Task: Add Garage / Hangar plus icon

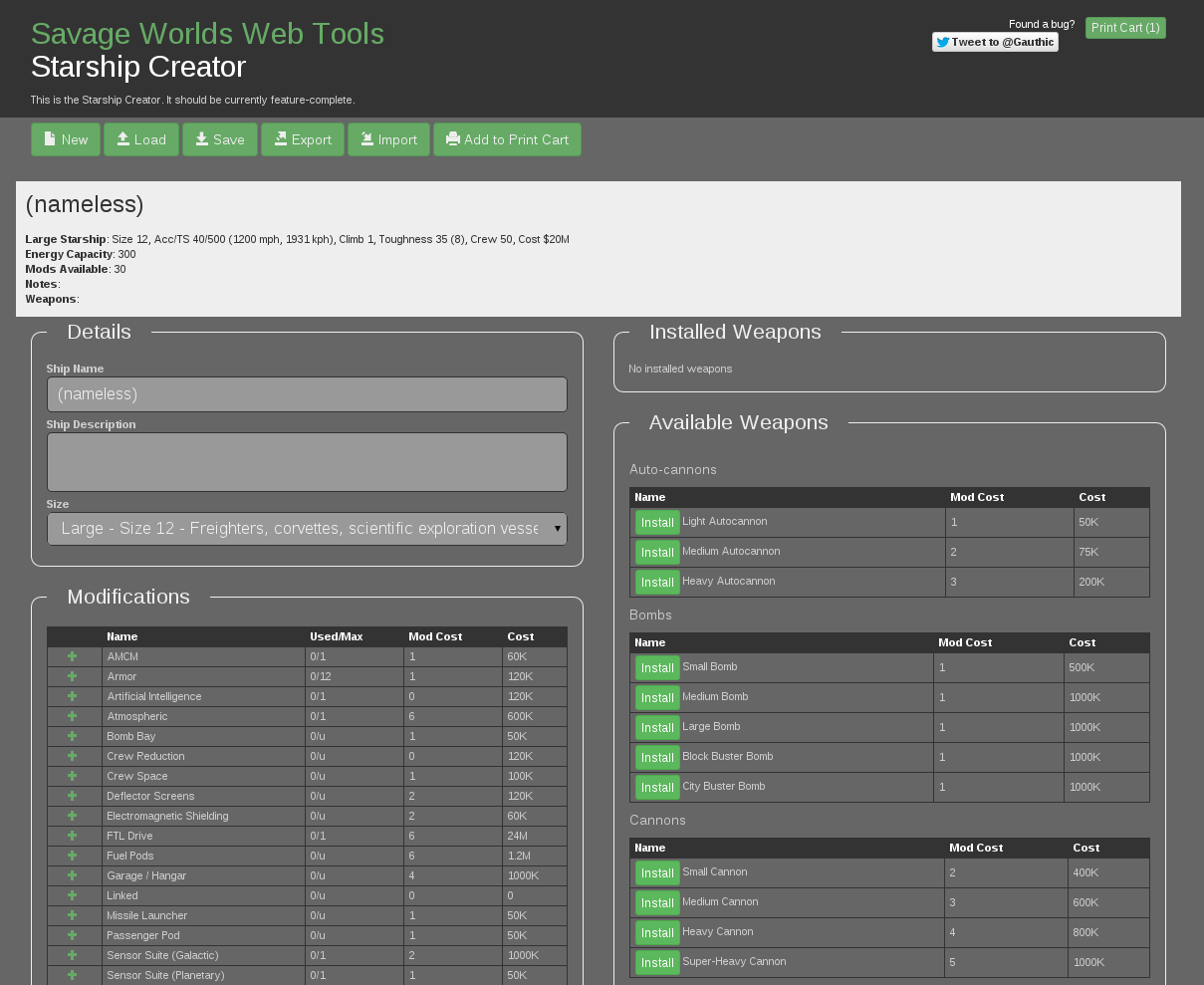Action: click(72, 875)
